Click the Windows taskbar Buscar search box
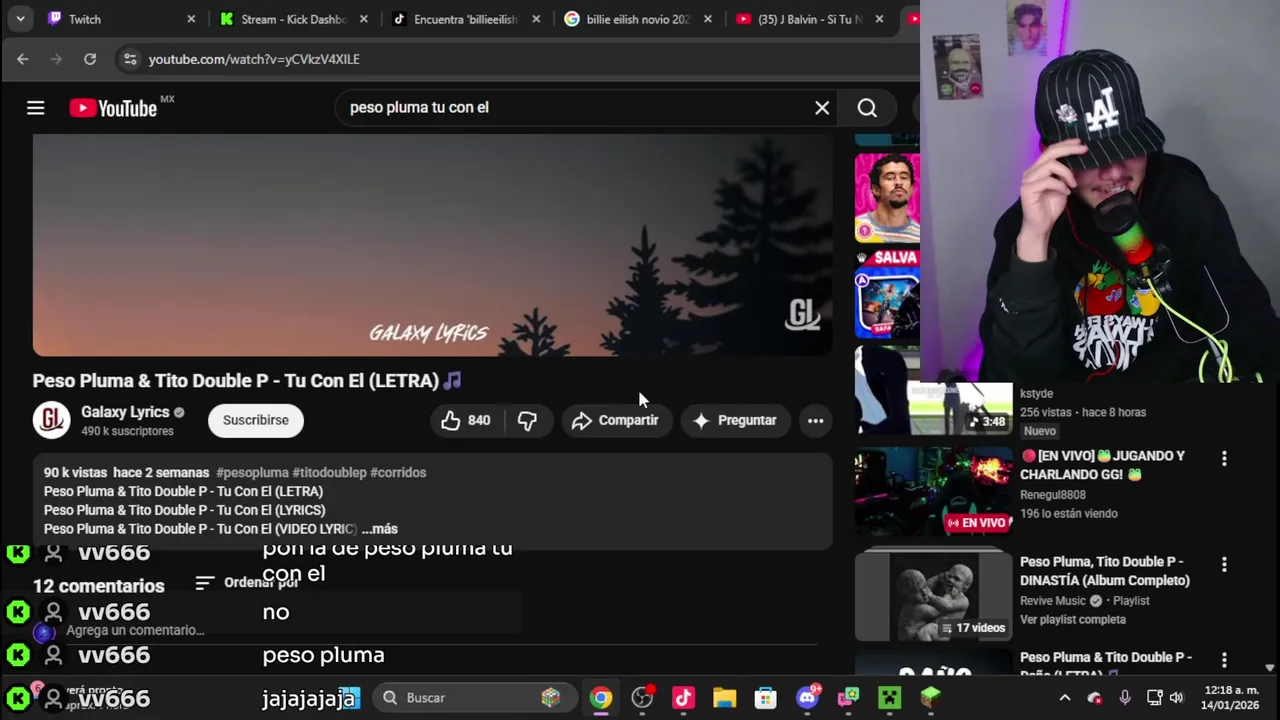 tap(474, 698)
